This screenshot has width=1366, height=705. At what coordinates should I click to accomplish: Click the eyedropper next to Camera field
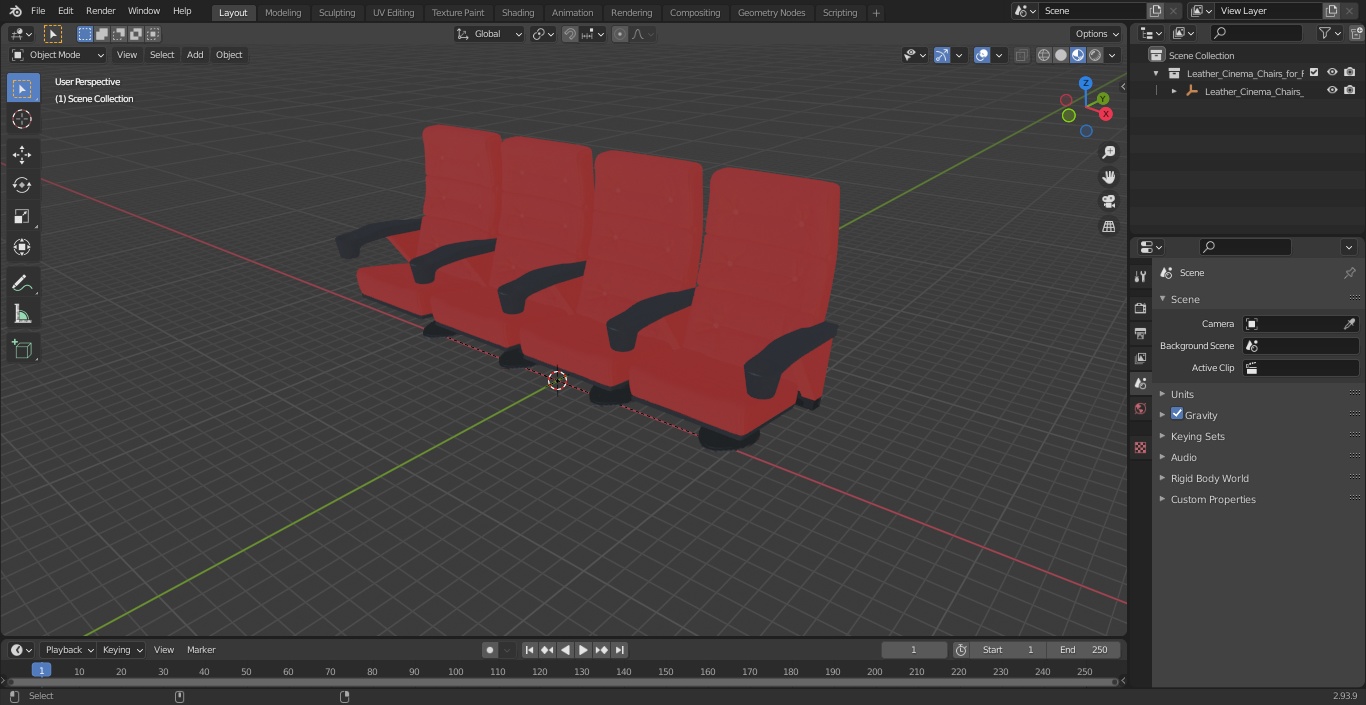pyautogui.click(x=1349, y=324)
